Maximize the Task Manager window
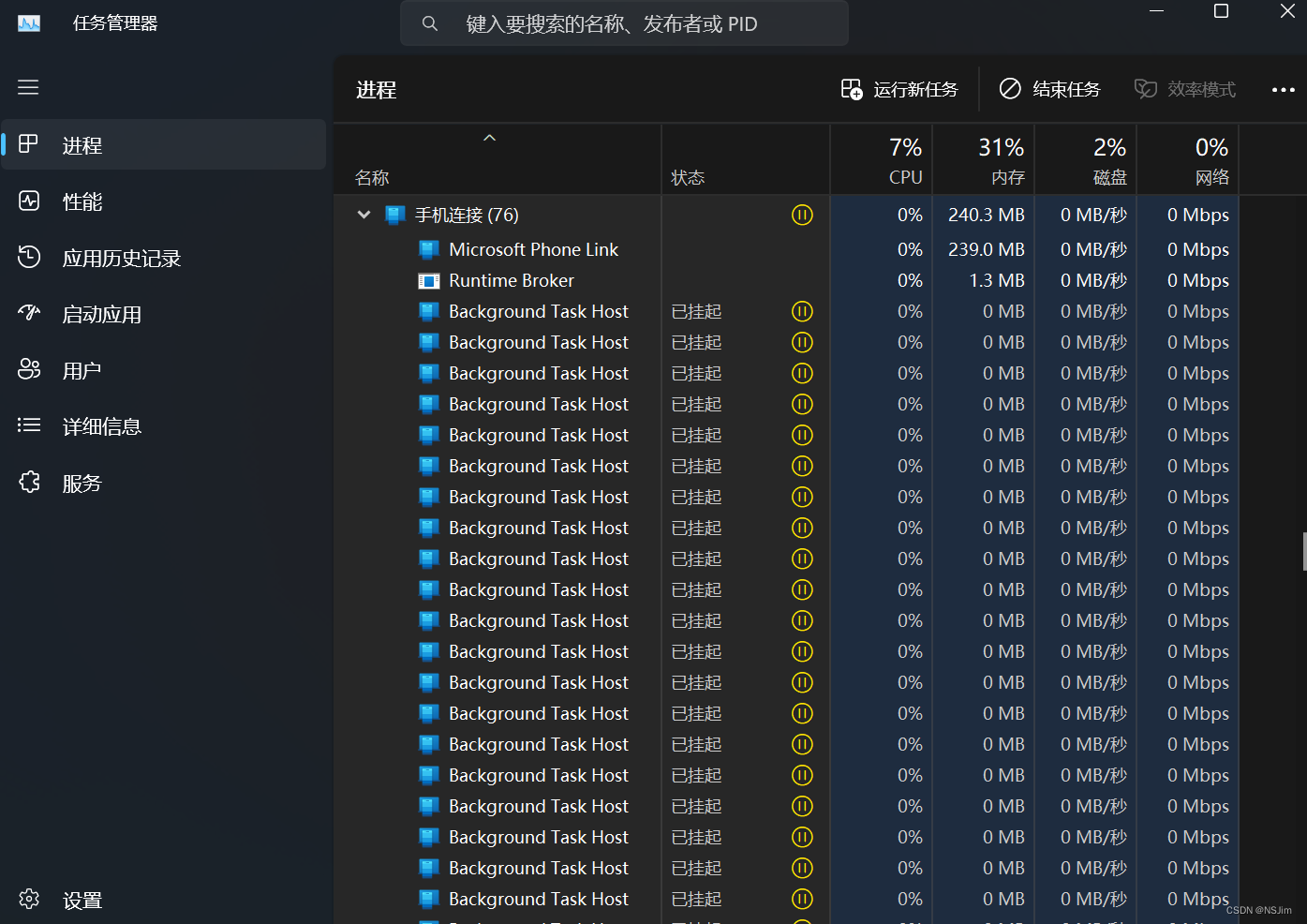The image size is (1307, 924). tap(1221, 11)
